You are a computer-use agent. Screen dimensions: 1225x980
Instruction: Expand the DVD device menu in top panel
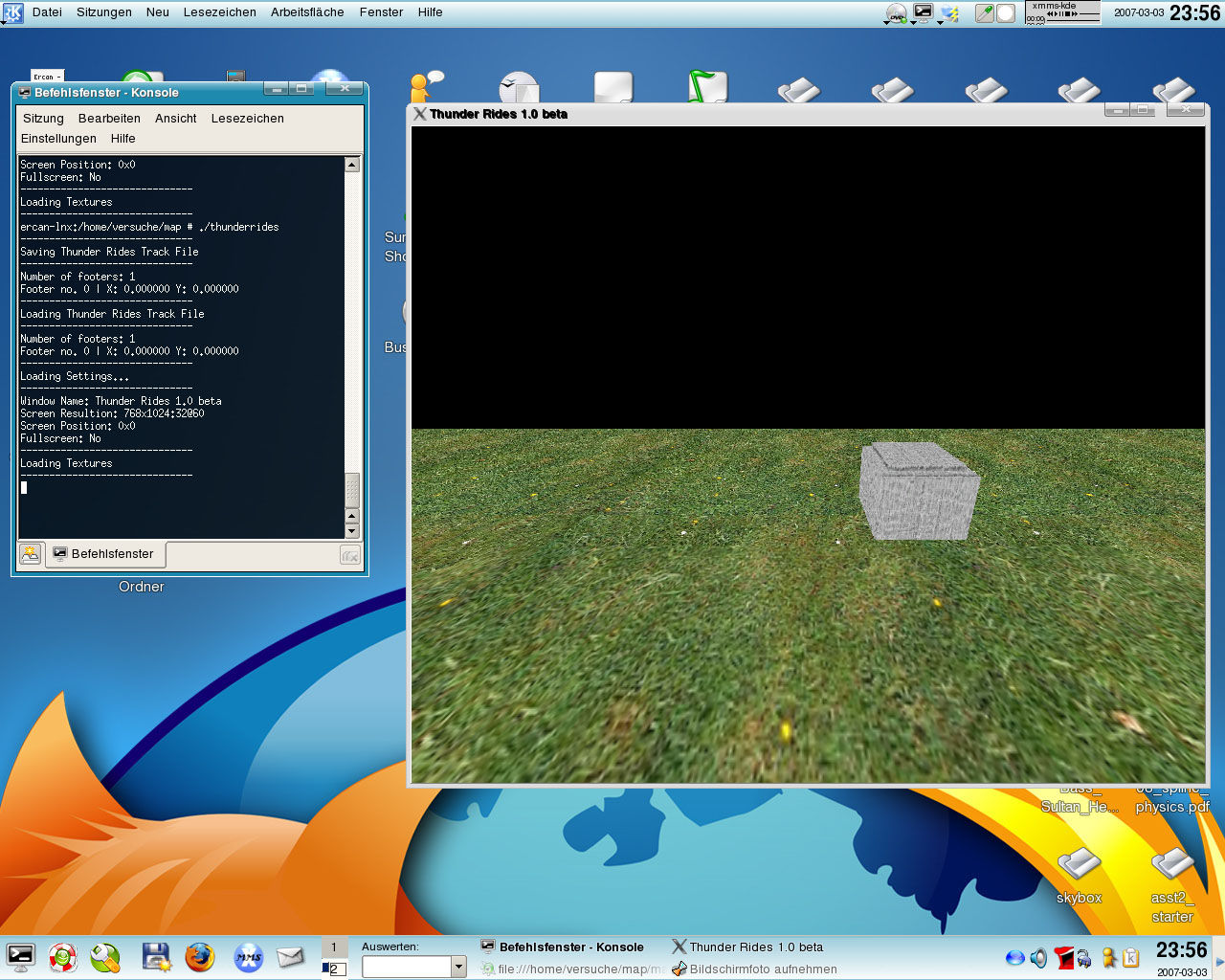pyautogui.click(x=896, y=13)
